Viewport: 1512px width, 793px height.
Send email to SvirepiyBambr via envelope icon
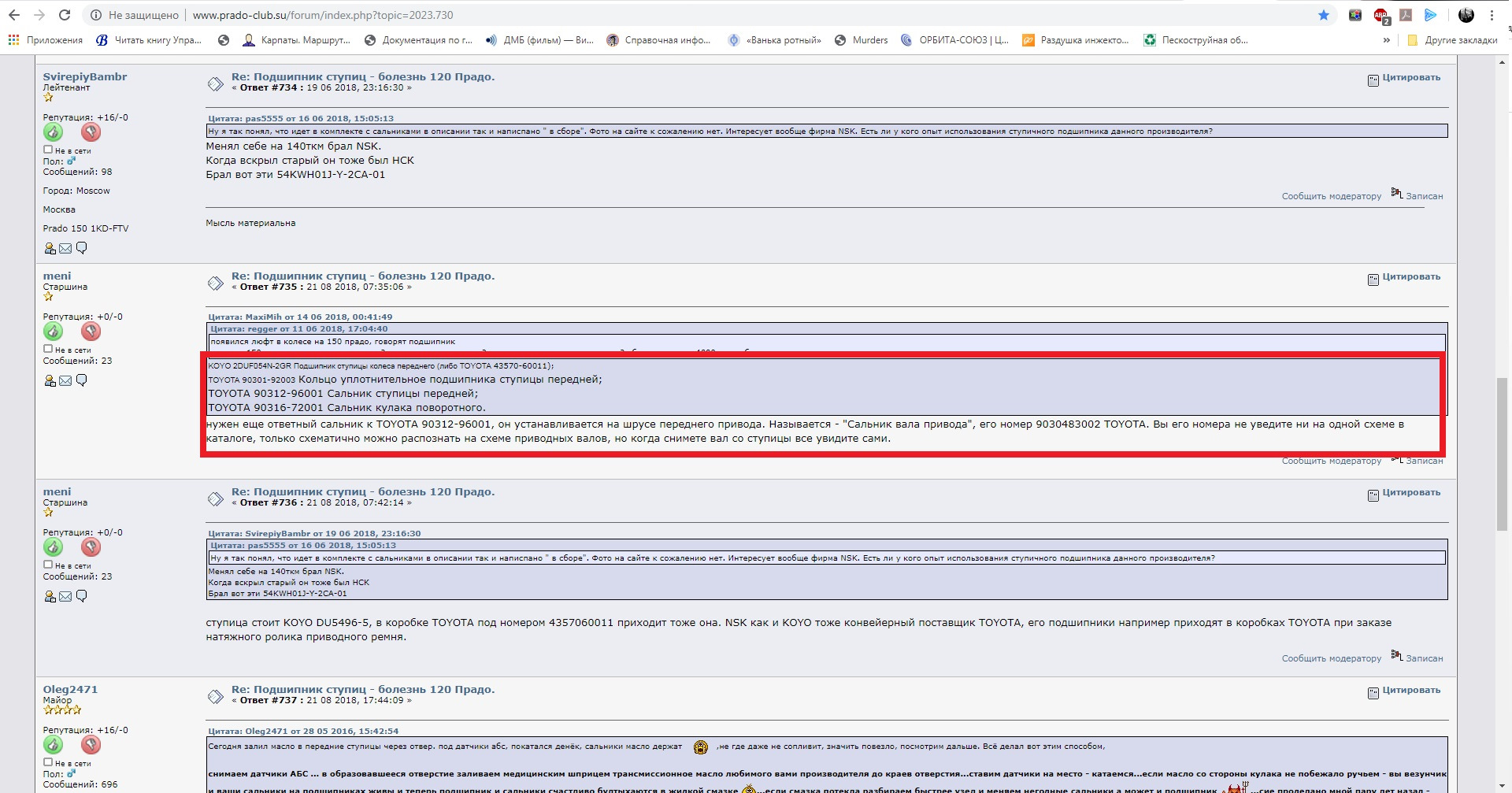[65, 249]
